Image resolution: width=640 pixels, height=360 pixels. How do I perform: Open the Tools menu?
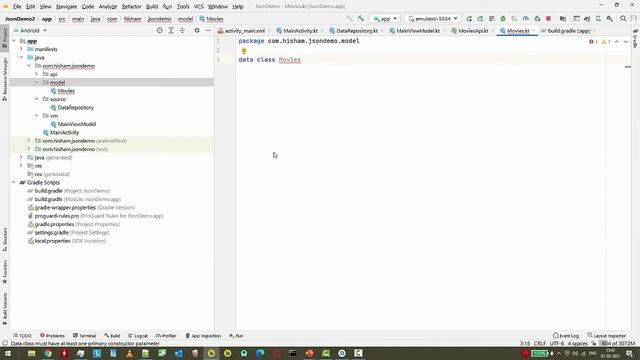(183, 7)
